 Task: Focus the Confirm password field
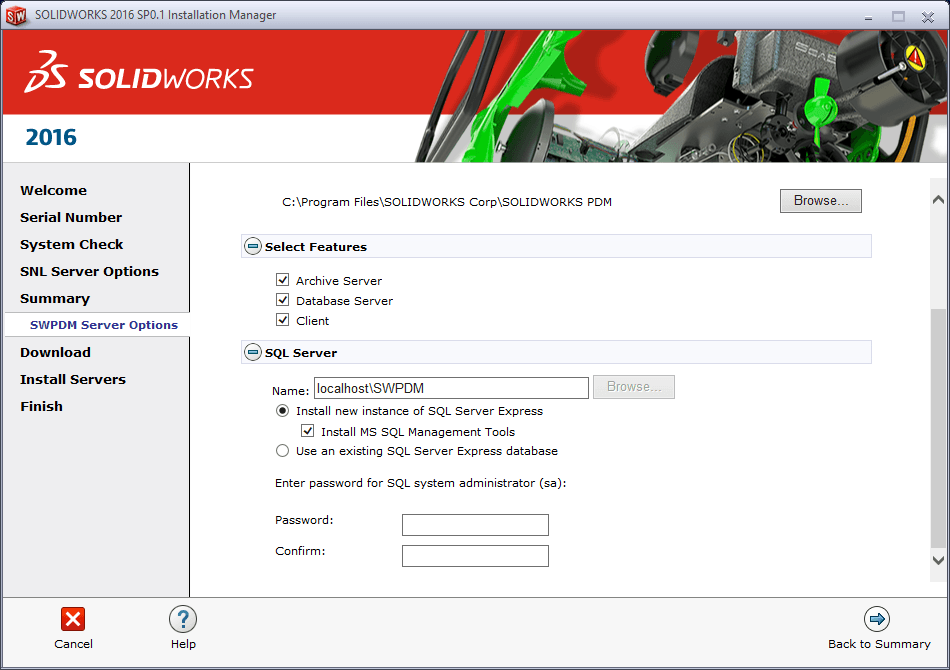click(475, 556)
